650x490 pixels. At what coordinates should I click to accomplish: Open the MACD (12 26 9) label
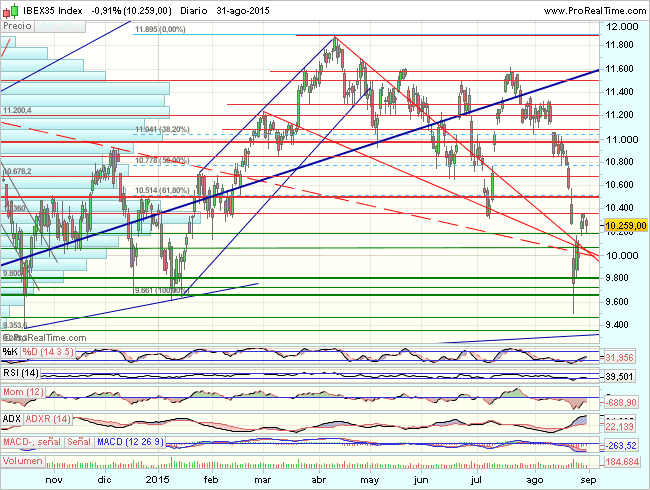tap(130, 442)
